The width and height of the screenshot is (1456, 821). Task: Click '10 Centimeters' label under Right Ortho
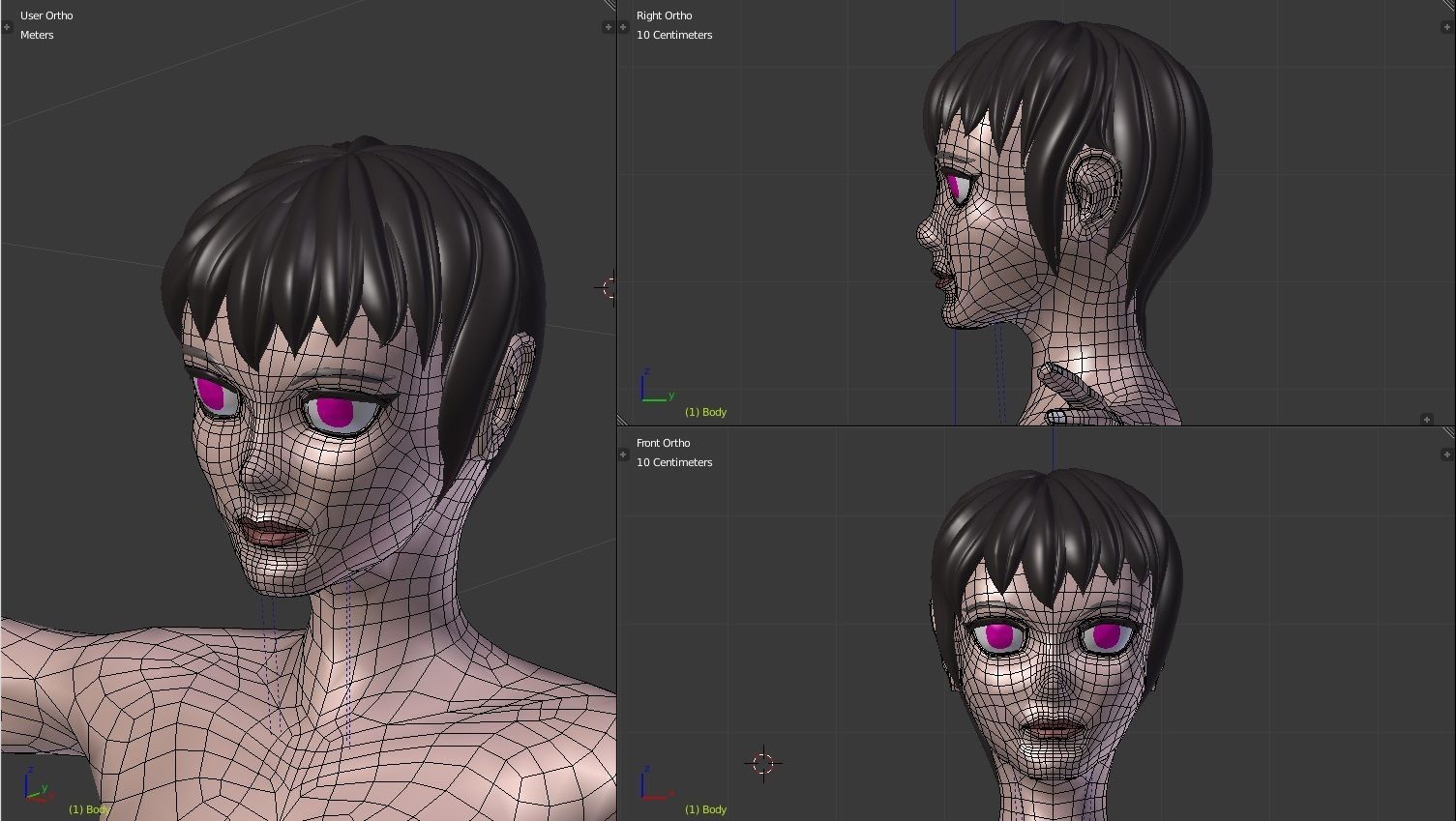[x=674, y=35]
